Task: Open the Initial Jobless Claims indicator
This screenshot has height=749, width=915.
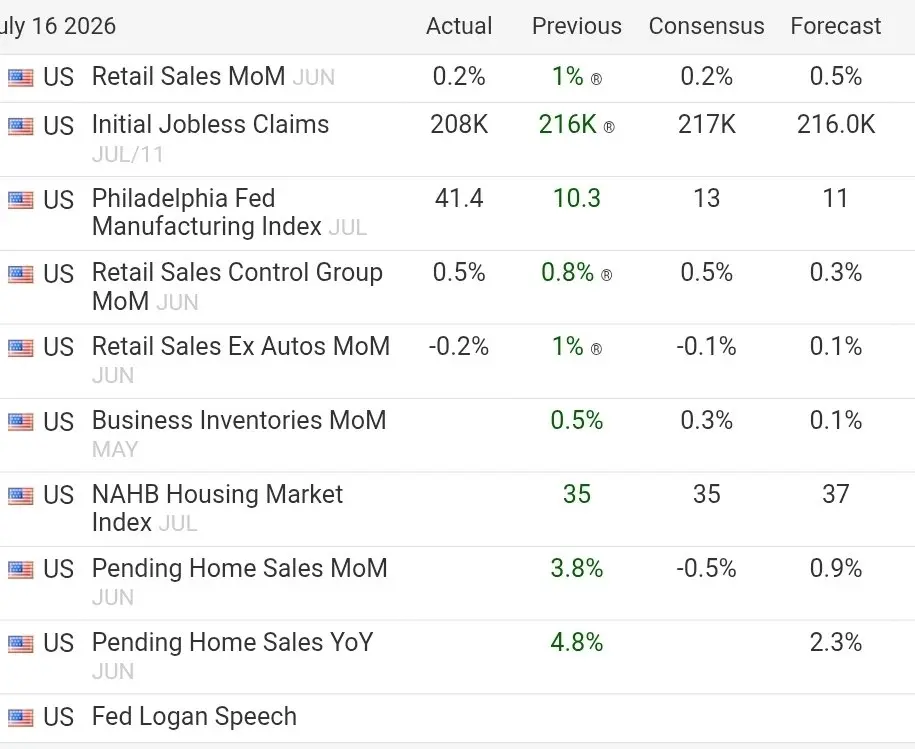Action: coord(210,124)
